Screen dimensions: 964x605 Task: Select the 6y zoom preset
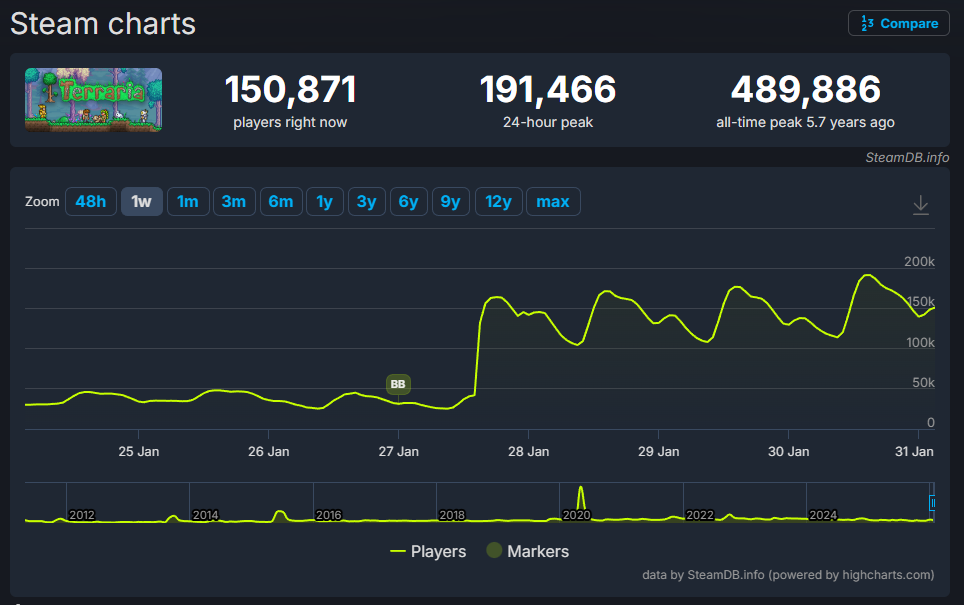tap(408, 201)
